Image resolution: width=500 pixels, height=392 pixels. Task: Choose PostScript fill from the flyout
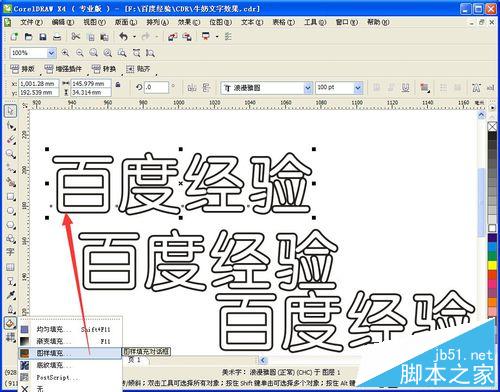(x=70, y=377)
